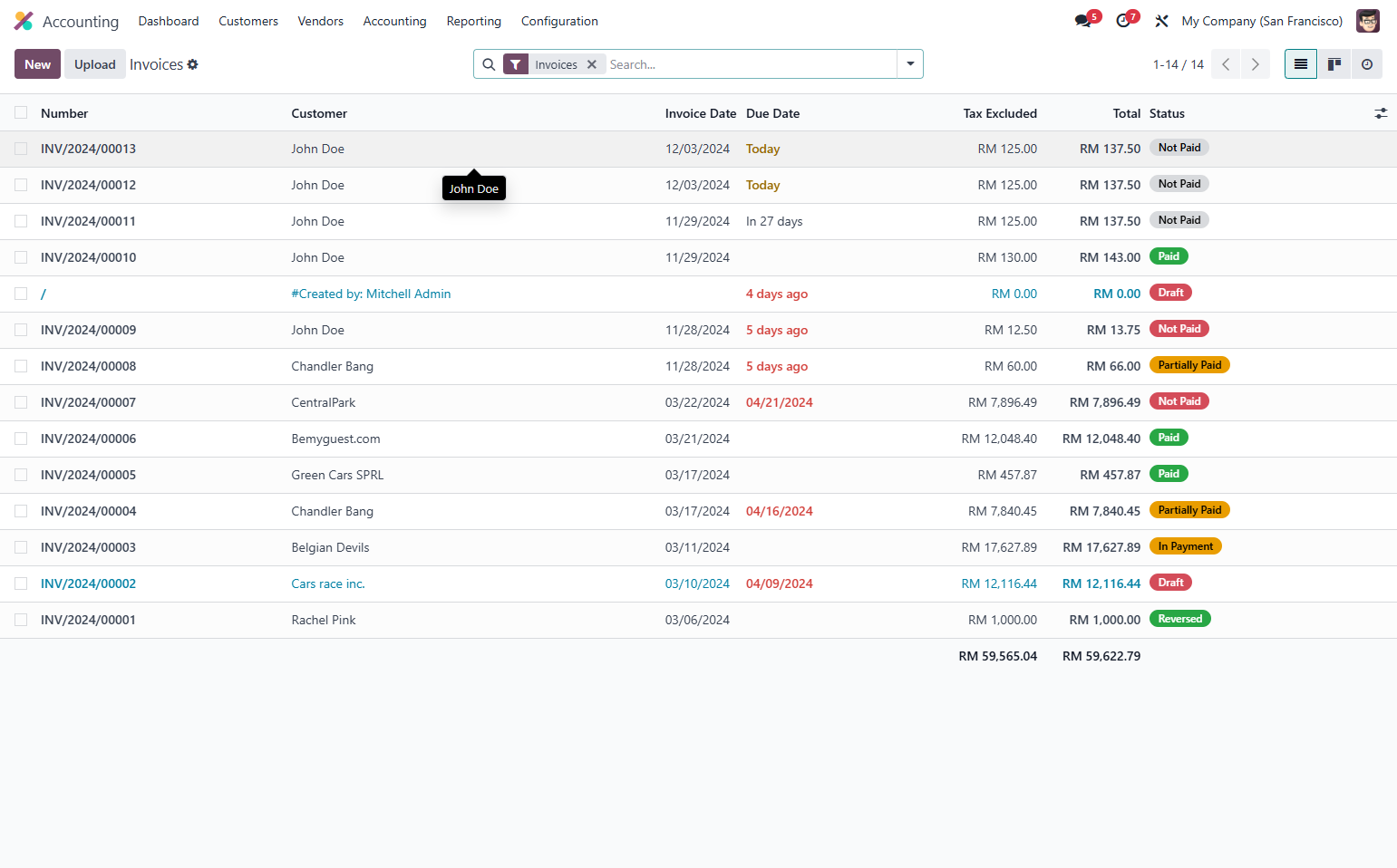Open My Company (San Francisco) switcher
Screen dimensions: 1397x868
tap(1262, 21)
